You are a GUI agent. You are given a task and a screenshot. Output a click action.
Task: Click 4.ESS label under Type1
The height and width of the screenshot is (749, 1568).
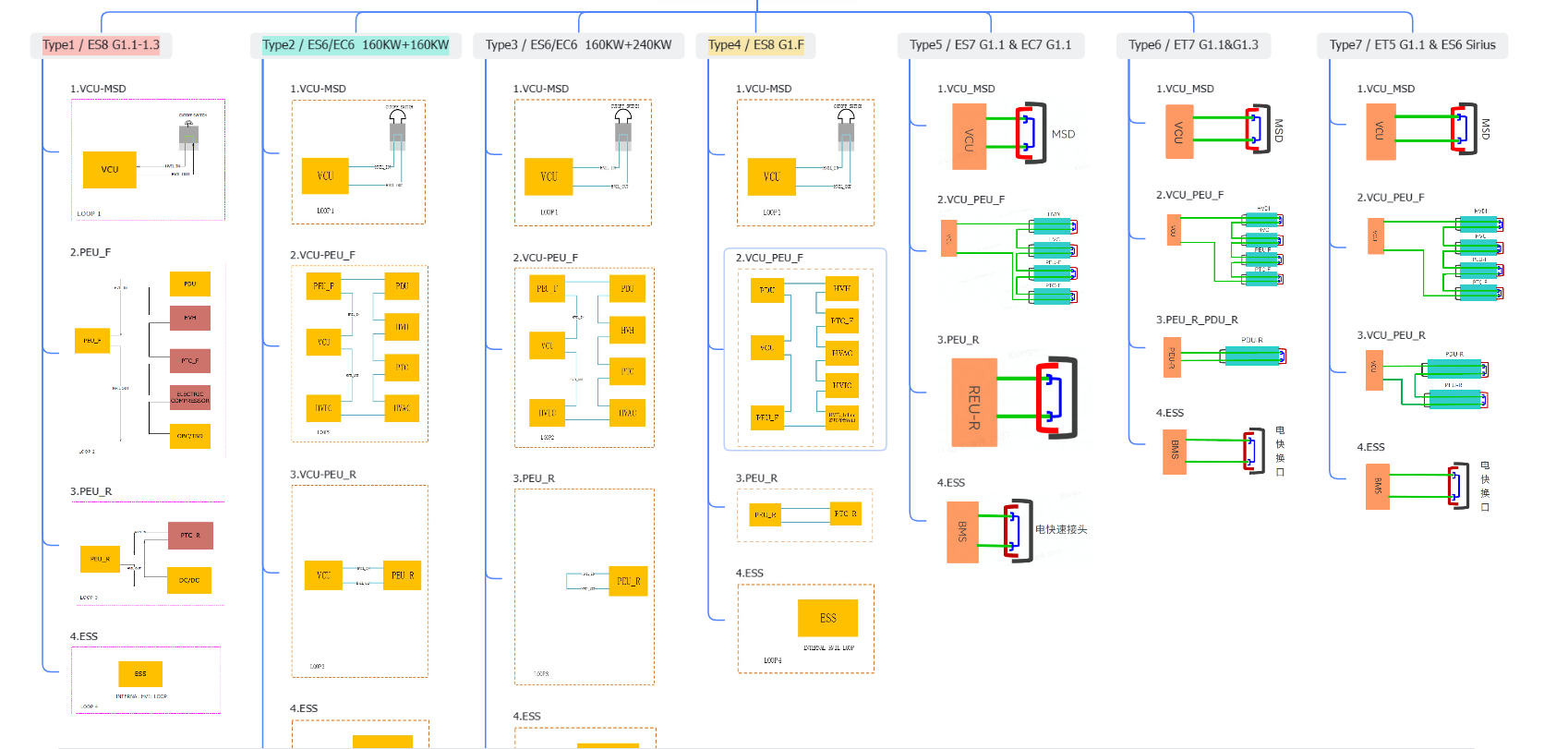84,636
